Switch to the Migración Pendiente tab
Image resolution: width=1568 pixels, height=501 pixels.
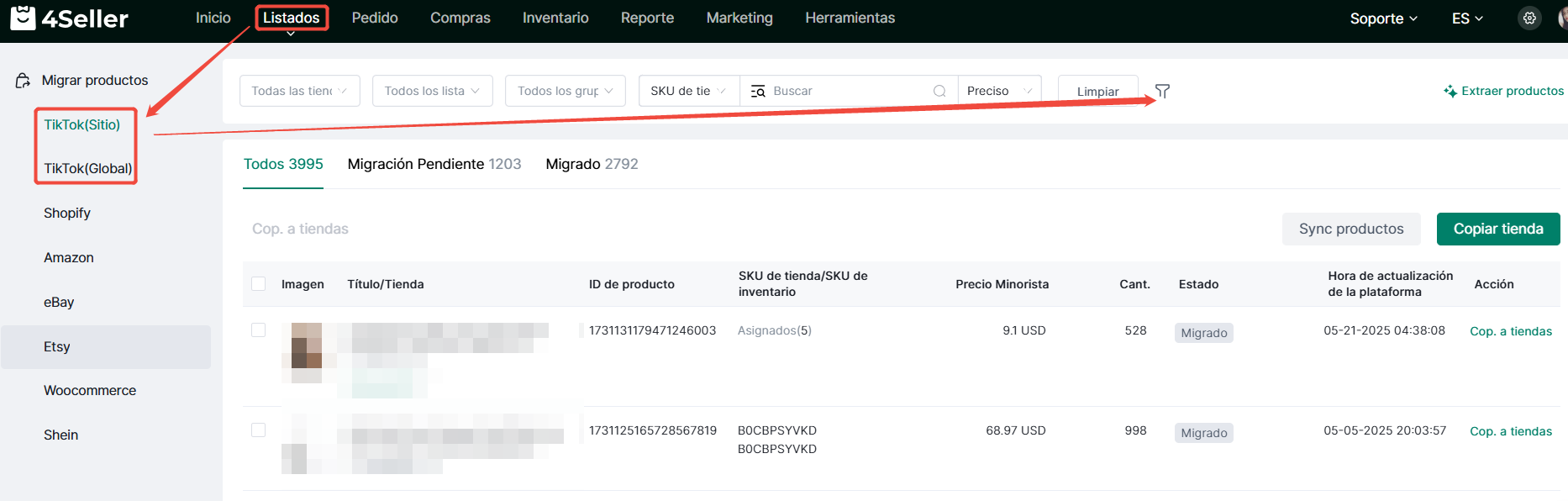pyautogui.click(x=434, y=164)
